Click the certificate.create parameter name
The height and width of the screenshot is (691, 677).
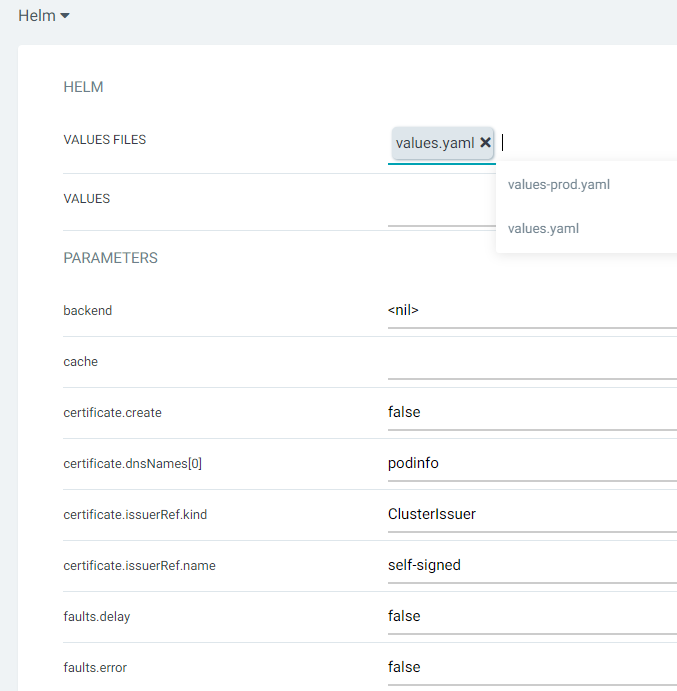[x=112, y=413]
